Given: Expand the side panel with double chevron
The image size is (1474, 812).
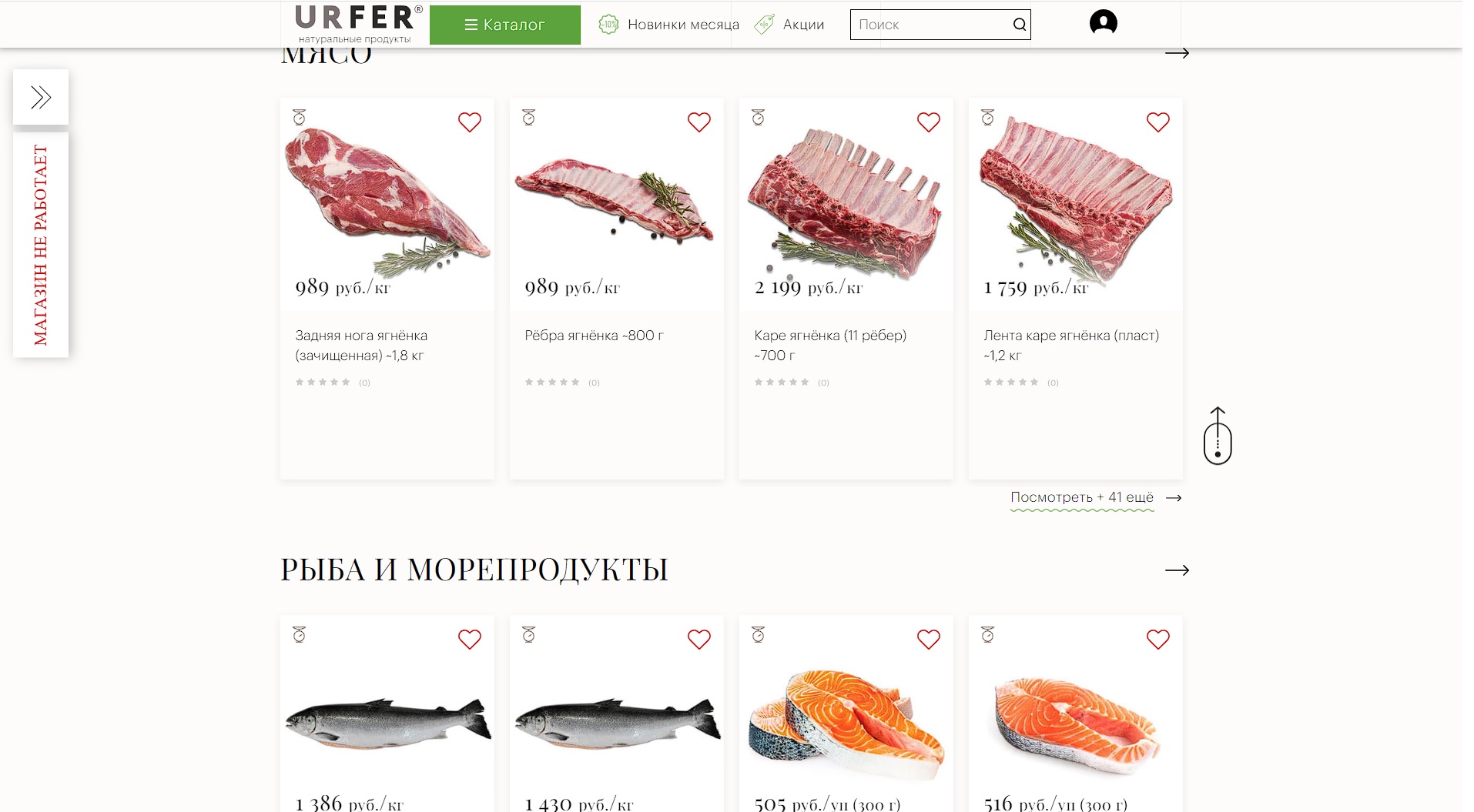Looking at the screenshot, I should 41,97.
